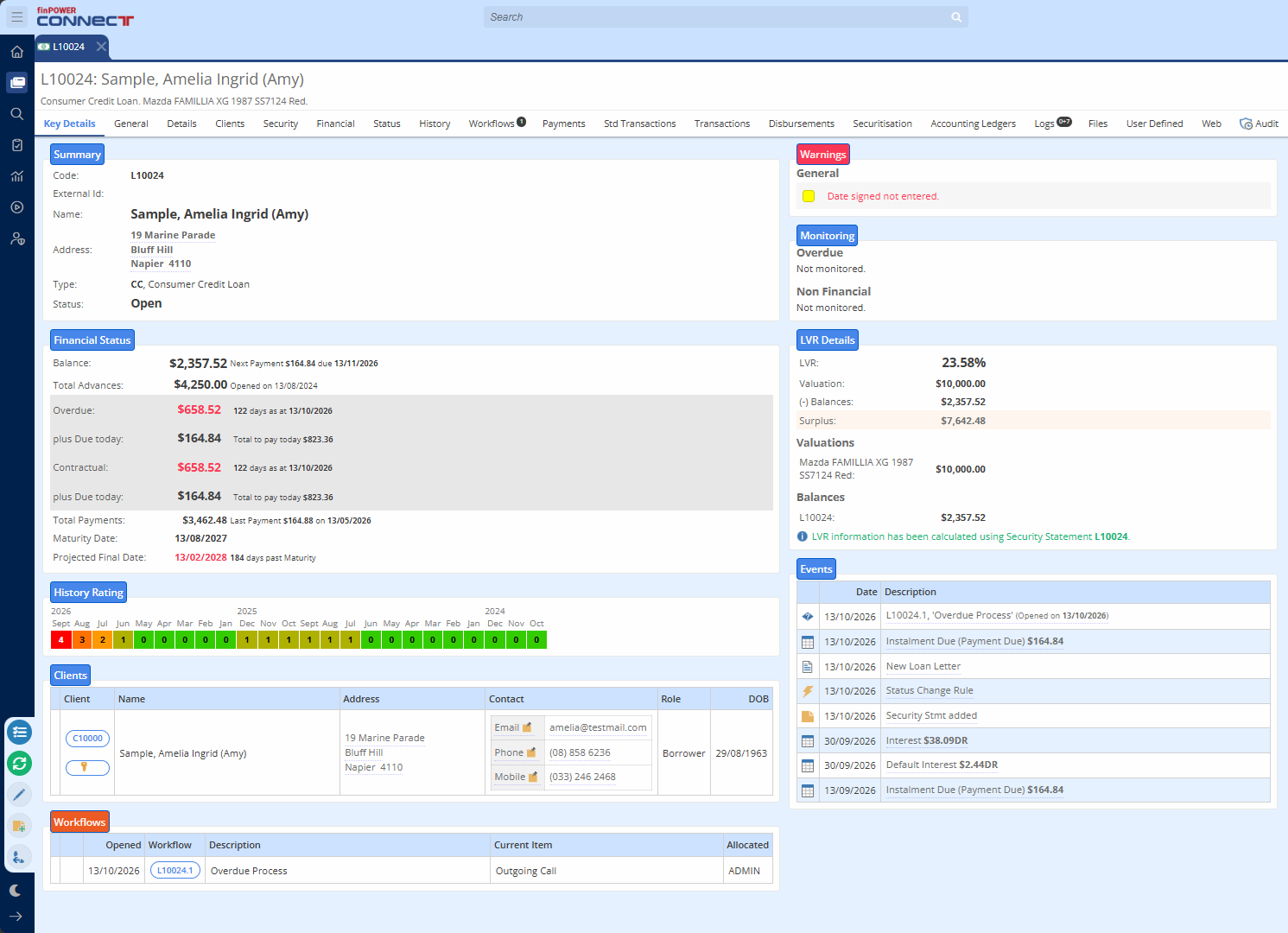Open the Logs tab

[1053, 124]
